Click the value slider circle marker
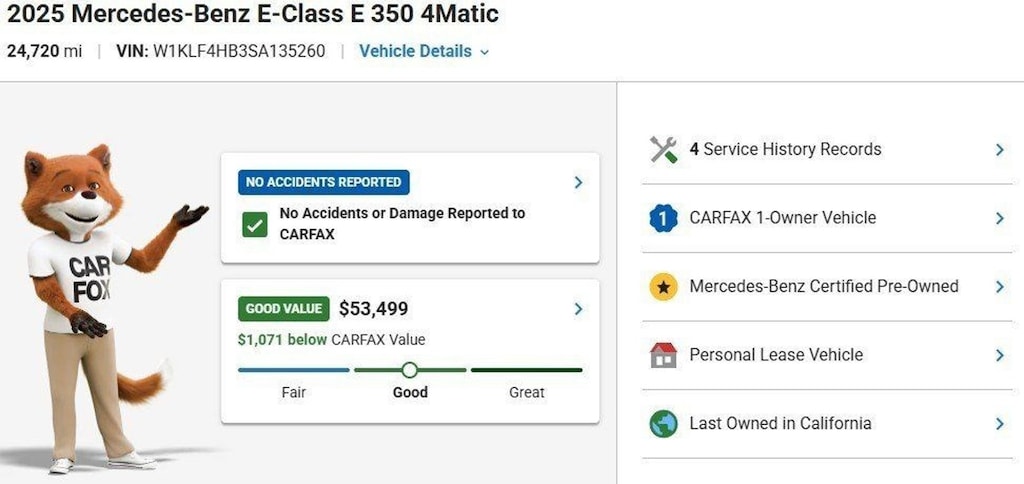1024x484 pixels. tap(409, 370)
